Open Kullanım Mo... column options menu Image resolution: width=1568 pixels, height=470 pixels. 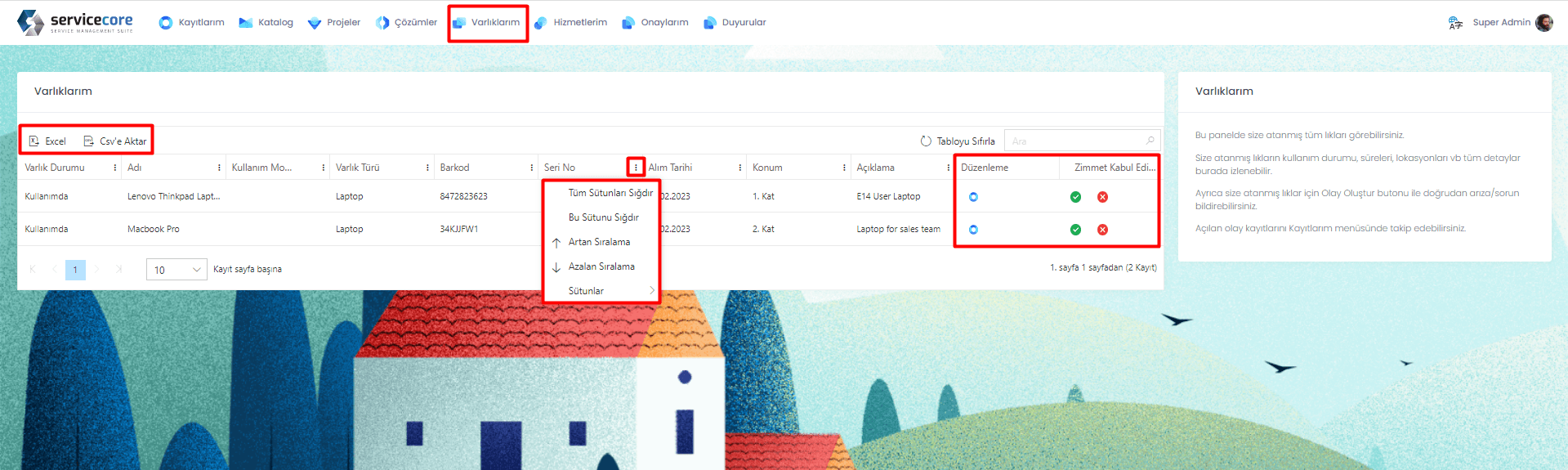click(x=323, y=168)
